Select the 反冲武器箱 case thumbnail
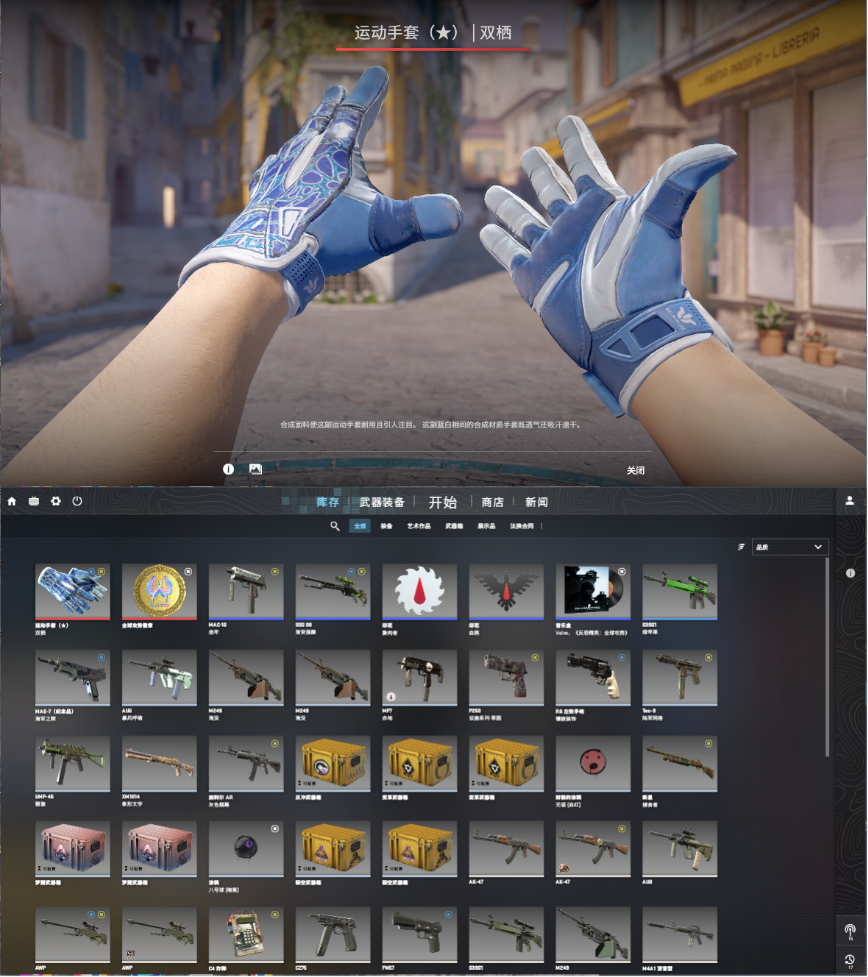 (x=333, y=763)
